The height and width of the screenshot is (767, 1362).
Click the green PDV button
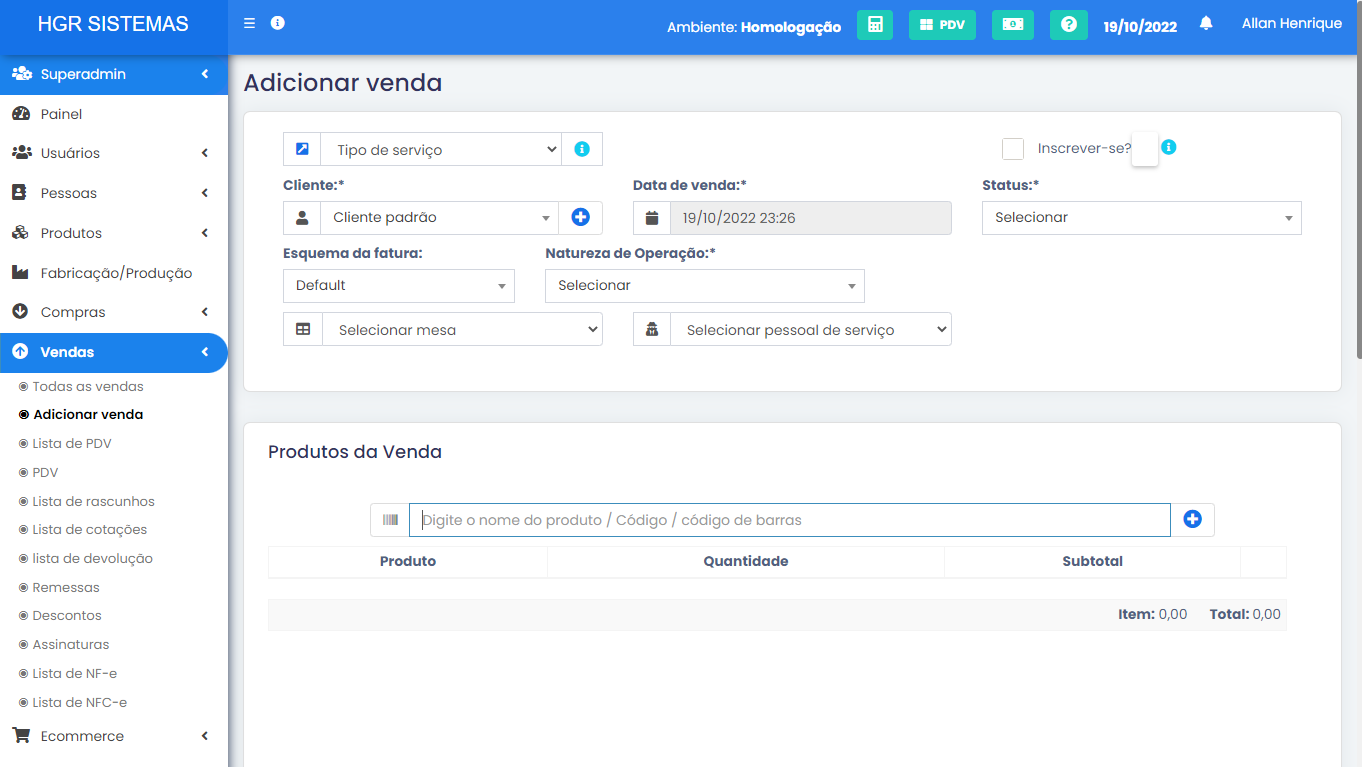click(x=941, y=25)
